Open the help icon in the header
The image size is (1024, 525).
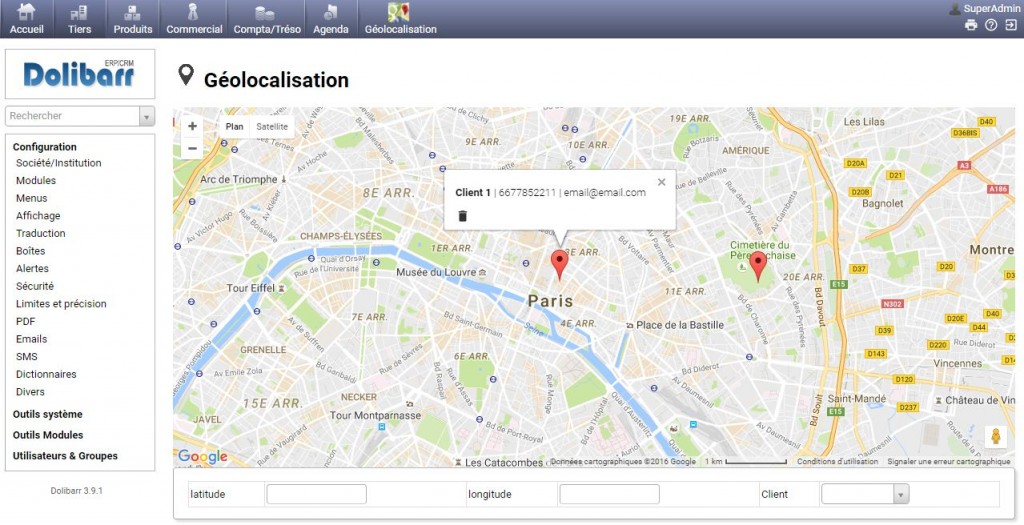[x=991, y=25]
